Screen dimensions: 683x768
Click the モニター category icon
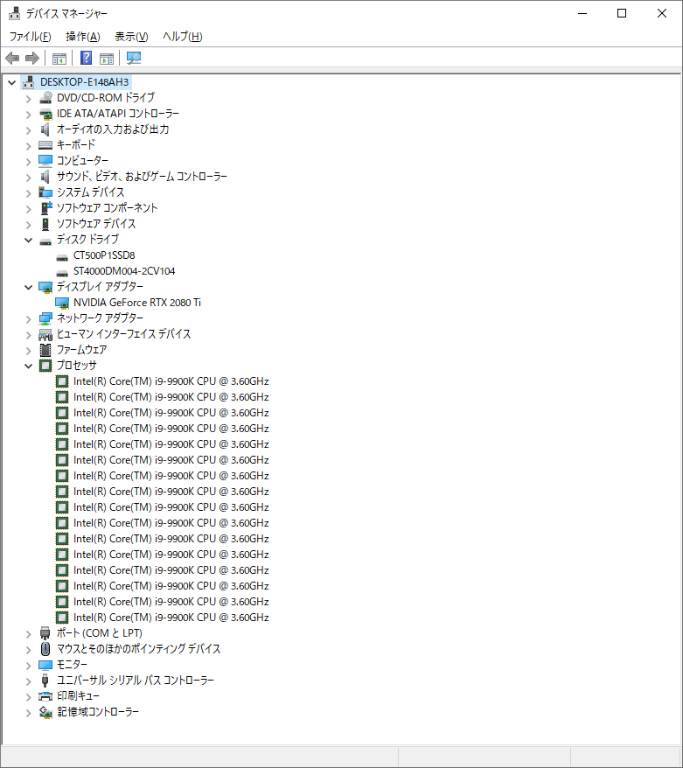click(x=46, y=665)
